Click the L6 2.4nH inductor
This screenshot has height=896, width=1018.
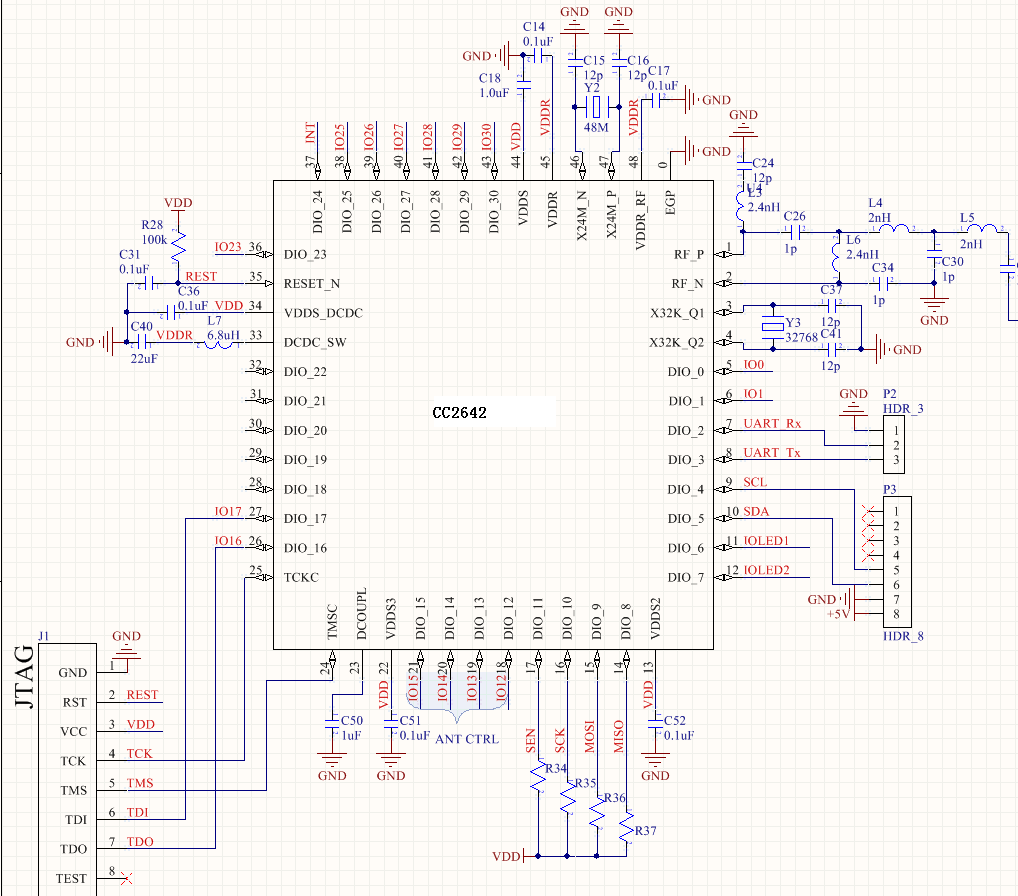pyautogui.click(x=836, y=254)
